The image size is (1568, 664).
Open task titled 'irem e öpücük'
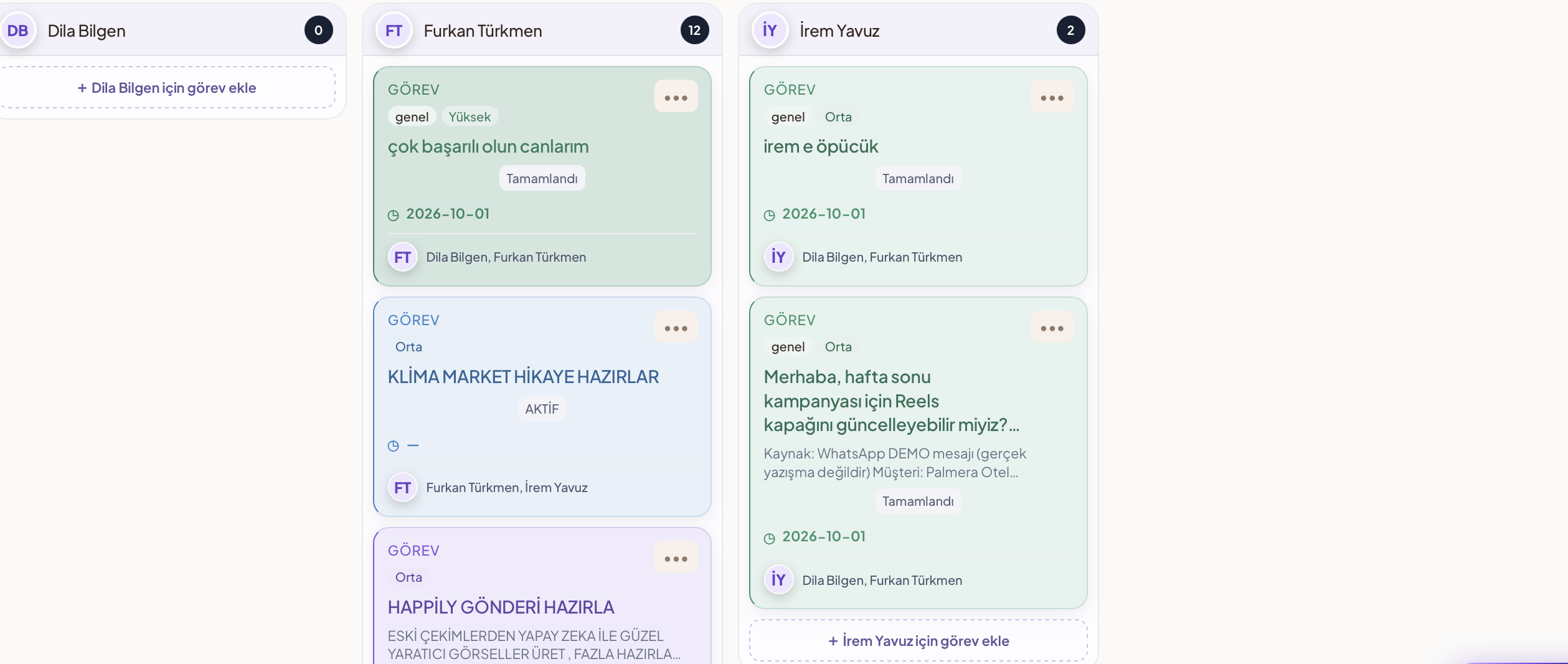(821, 146)
